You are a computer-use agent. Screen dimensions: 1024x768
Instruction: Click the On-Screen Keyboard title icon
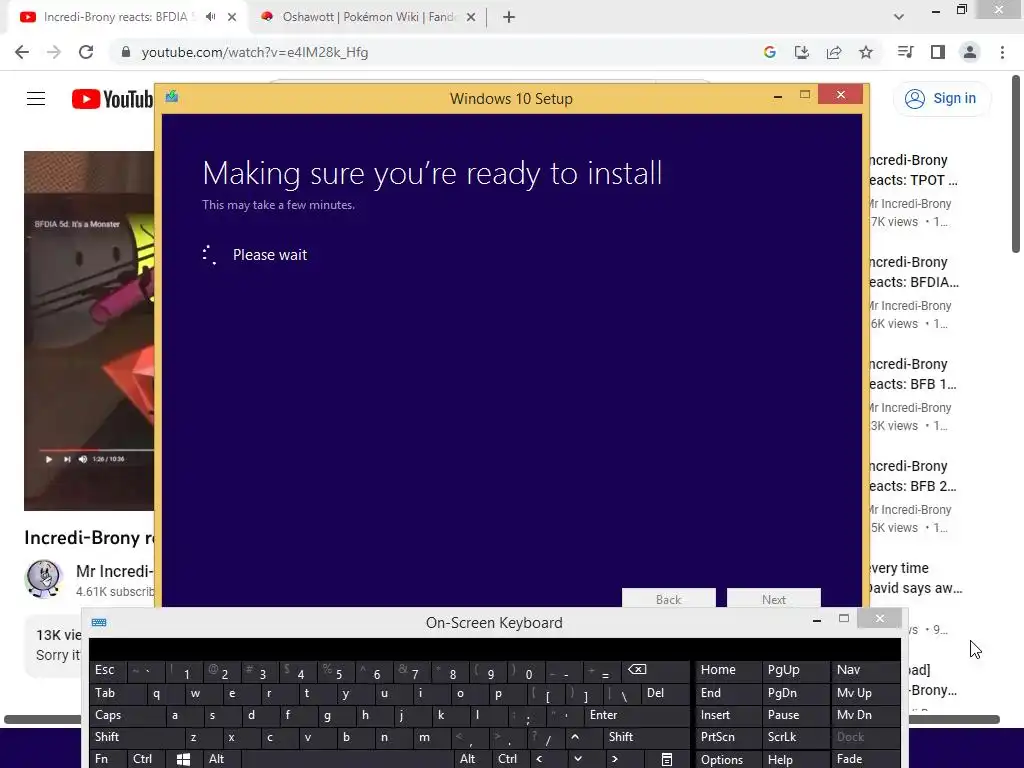[99, 622]
